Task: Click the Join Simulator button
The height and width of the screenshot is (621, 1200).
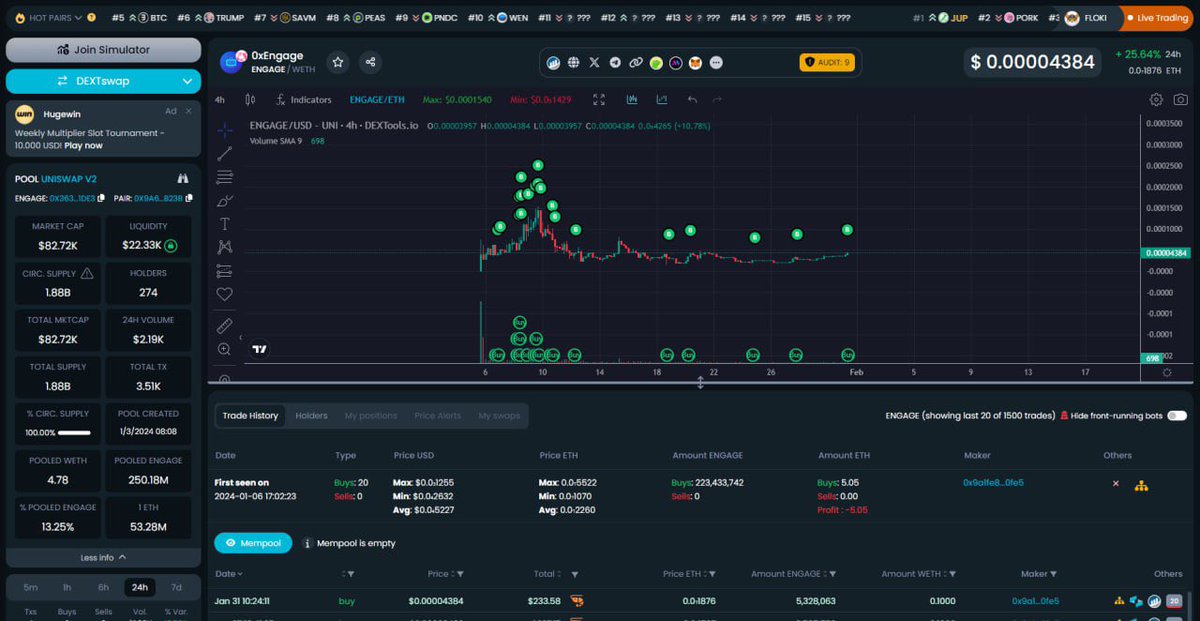Action: (103, 50)
